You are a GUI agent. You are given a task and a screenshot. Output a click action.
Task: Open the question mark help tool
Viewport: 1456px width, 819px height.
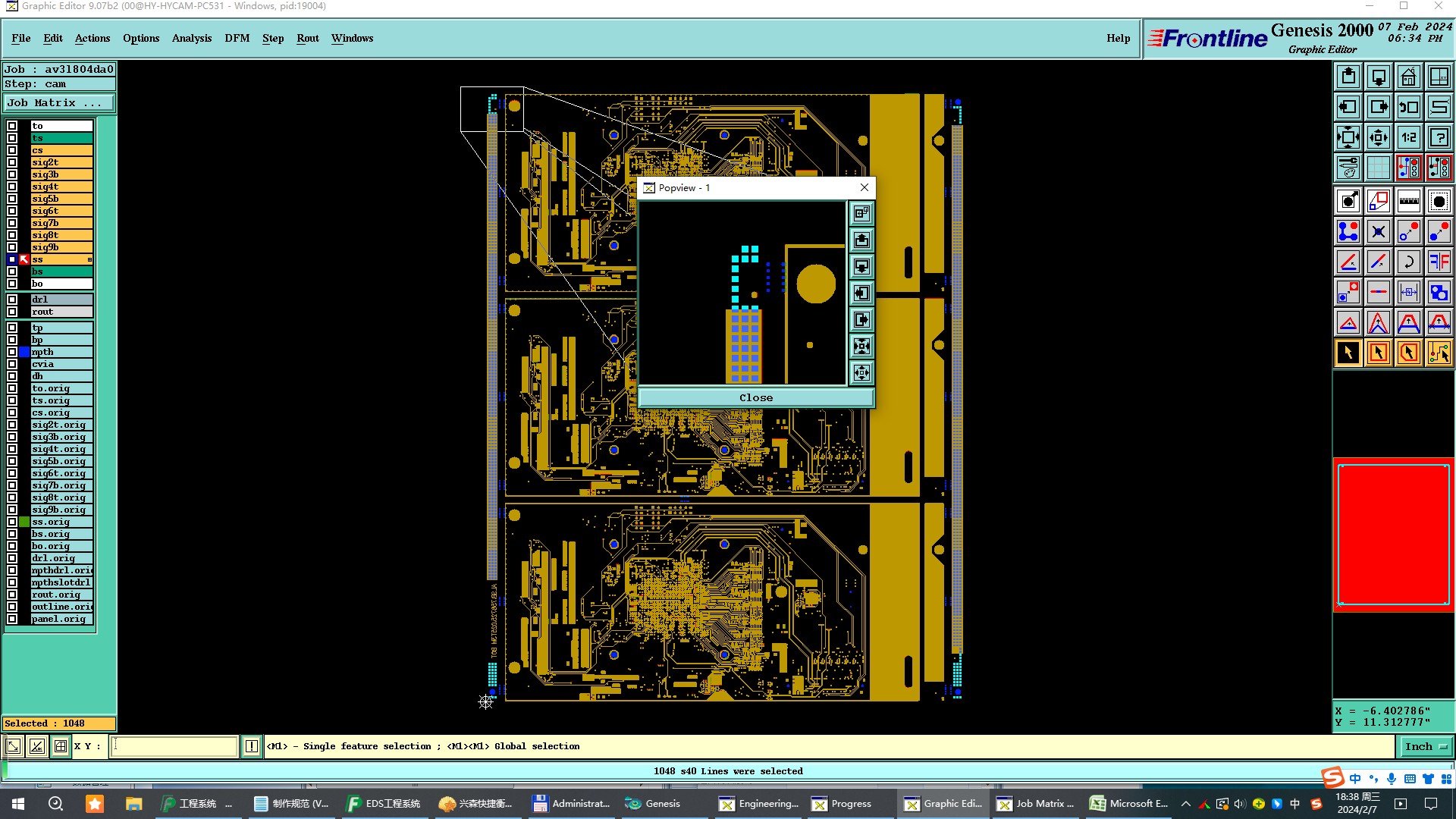click(x=1439, y=137)
